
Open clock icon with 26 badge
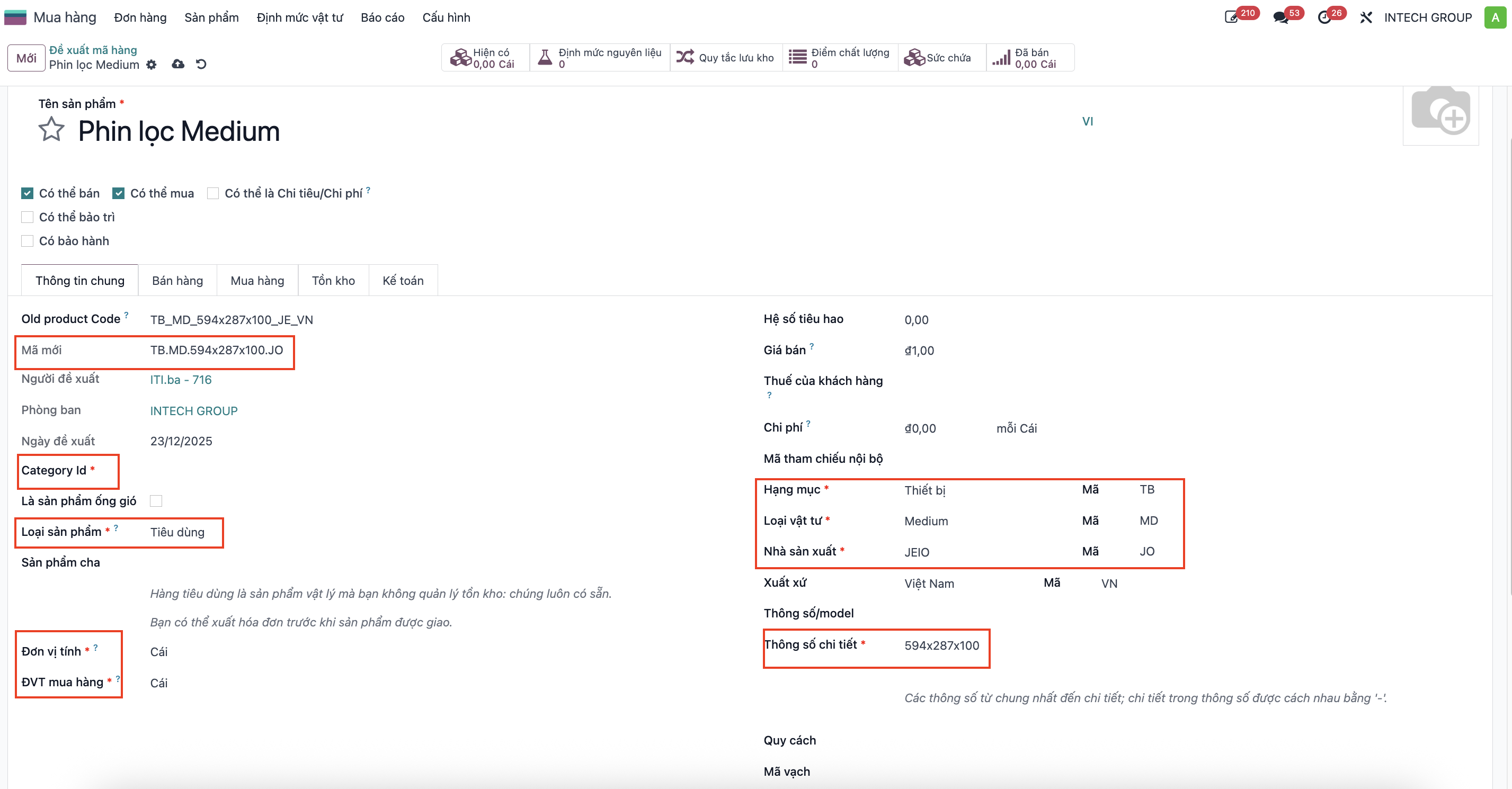coord(1324,17)
